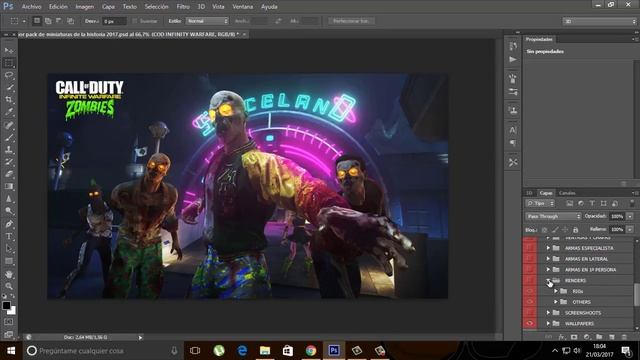Screen dimensions: 640x360
Task: Delete layer with trash icon
Action: (624, 337)
